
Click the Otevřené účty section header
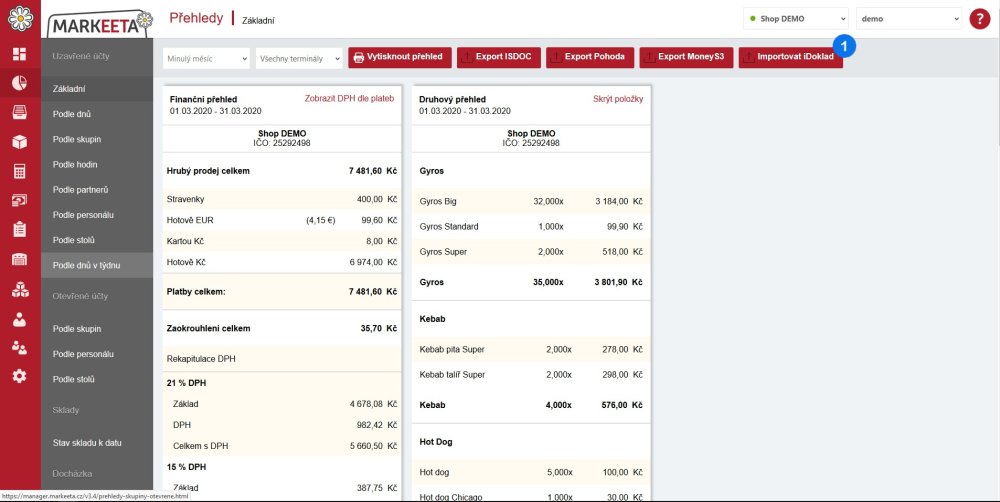[80, 296]
